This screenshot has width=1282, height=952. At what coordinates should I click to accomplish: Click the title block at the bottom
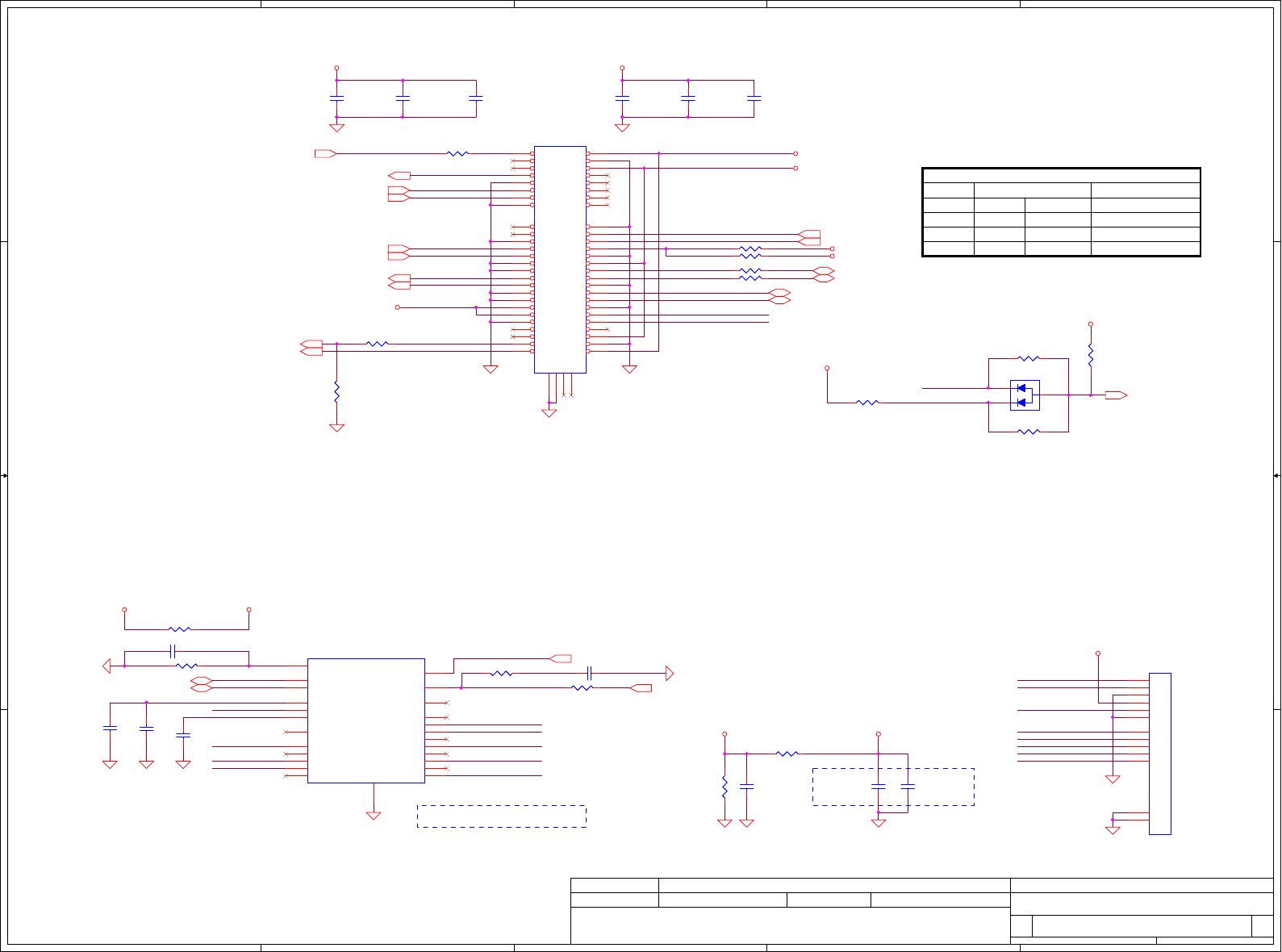[x=922, y=911]
